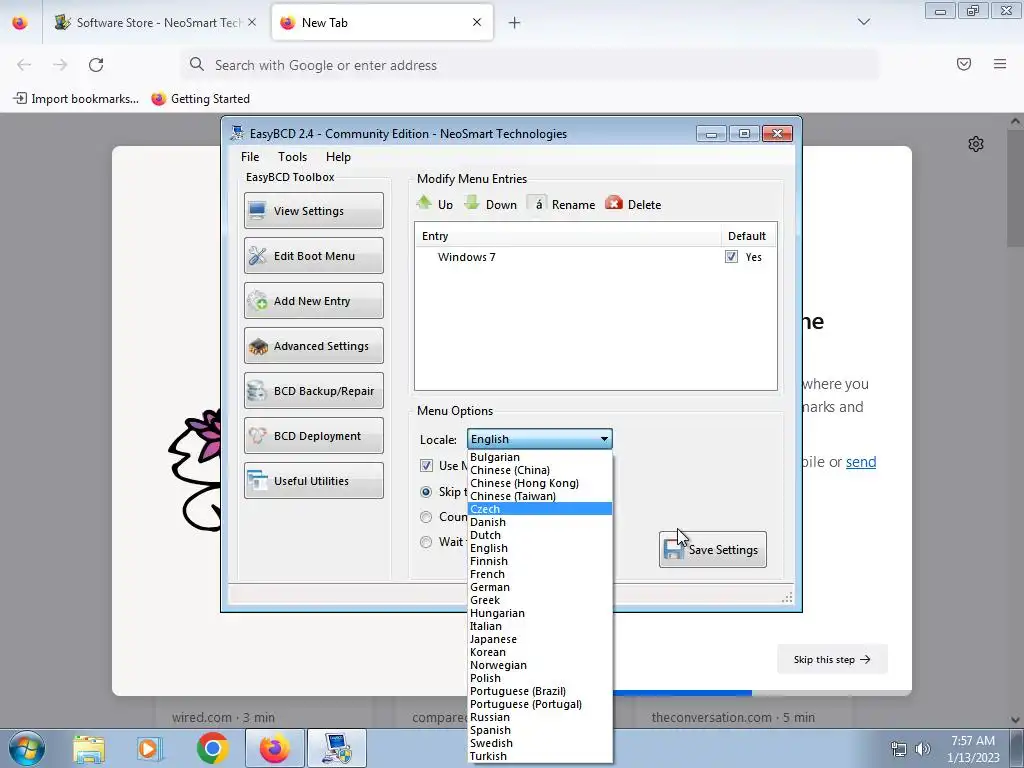Switch to Firefox in the taskbar
This screenshot has width=1024, height=768.
(x=275, y=748)
